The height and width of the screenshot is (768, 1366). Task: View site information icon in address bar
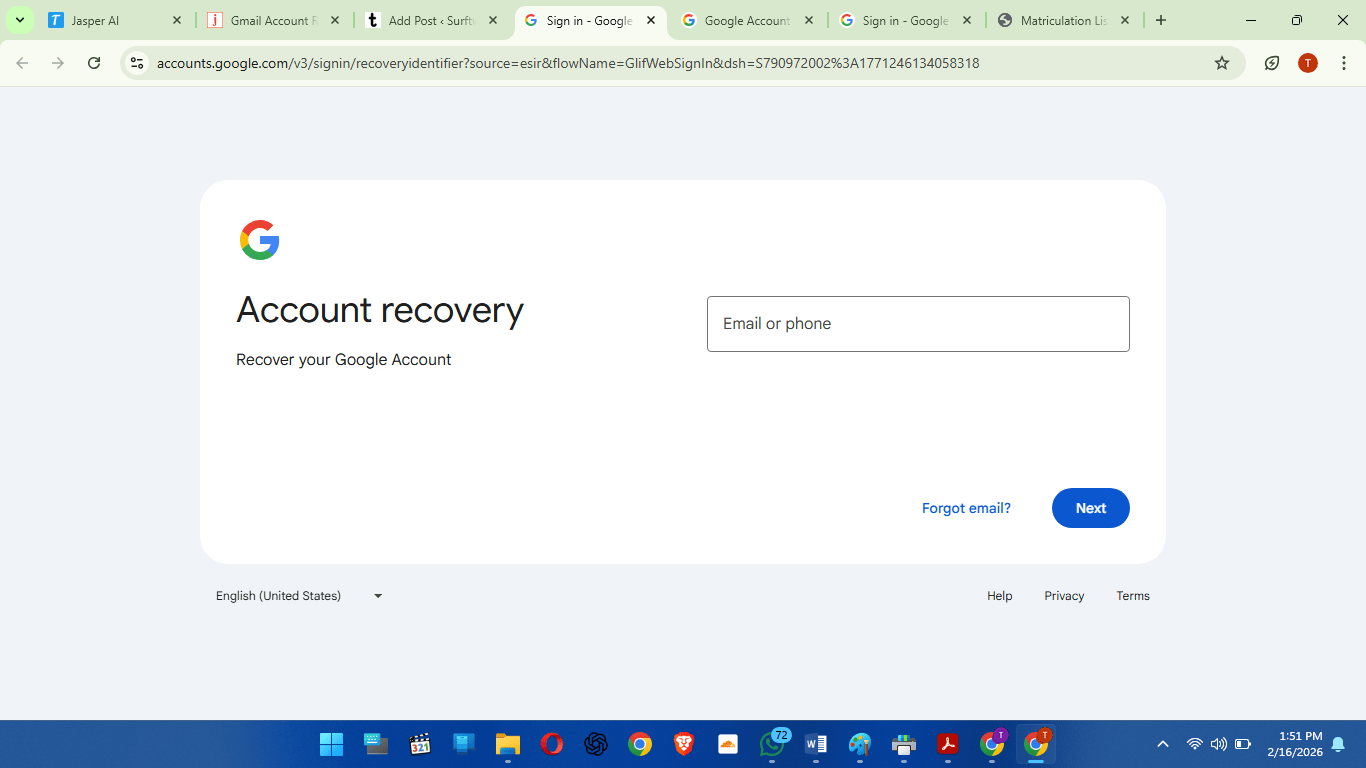[138, 63]
